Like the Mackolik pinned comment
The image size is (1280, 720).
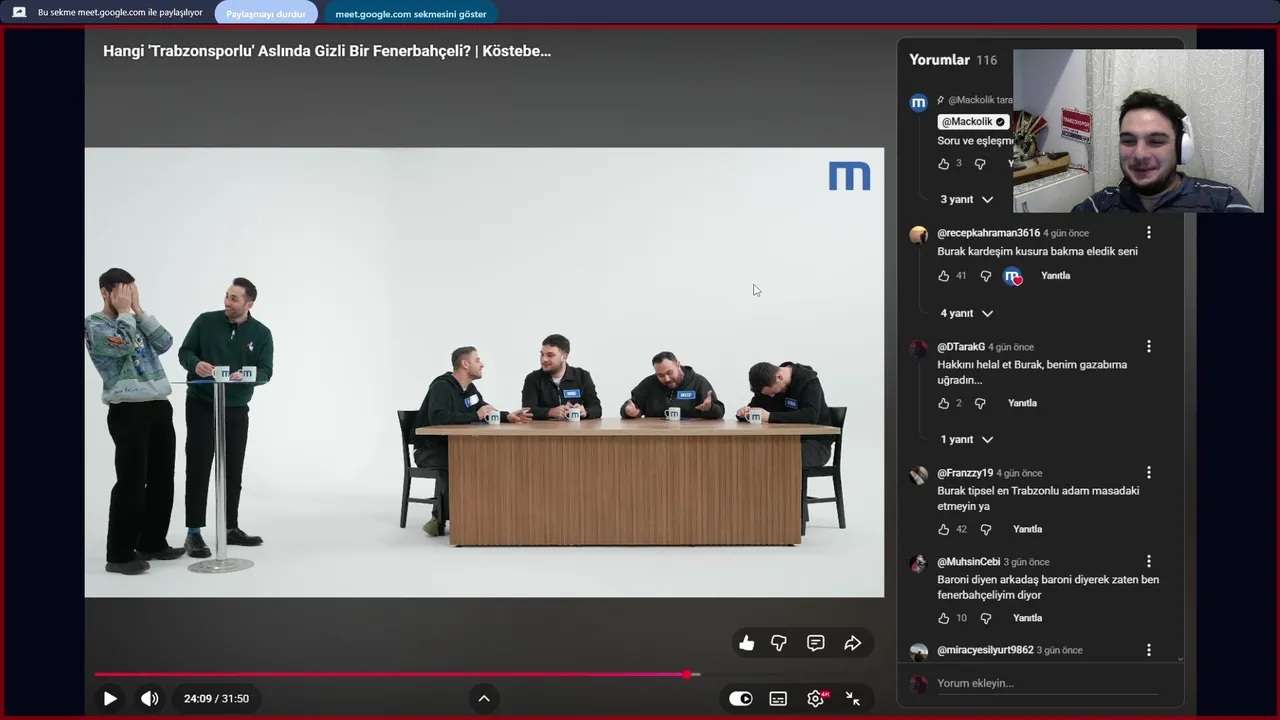click(944, 163)
